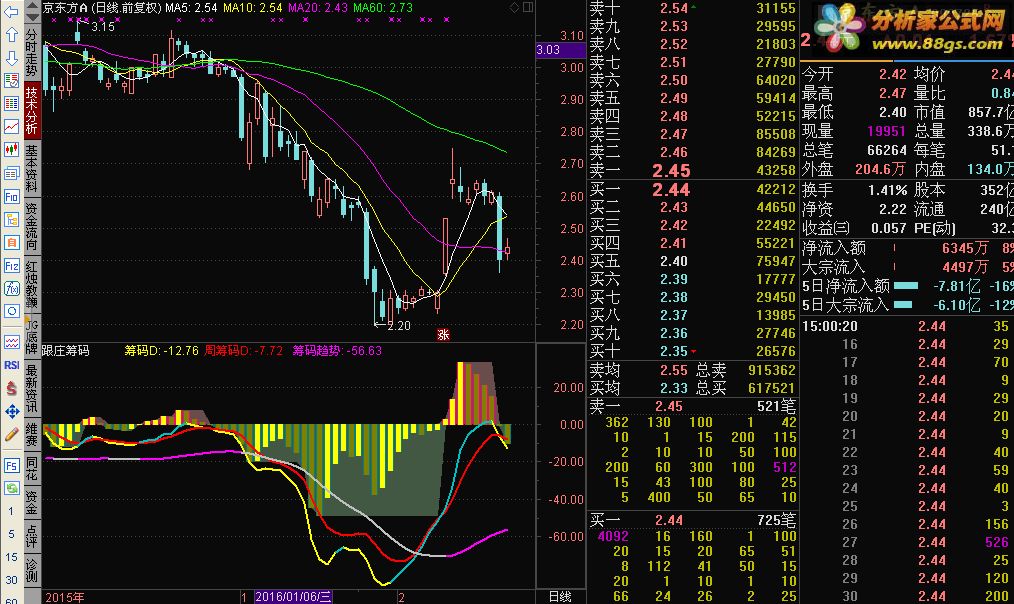Click the 2015年 timeline label
Image resolution: width=1014 pixels, height=604 pixels.
point(64,597)
